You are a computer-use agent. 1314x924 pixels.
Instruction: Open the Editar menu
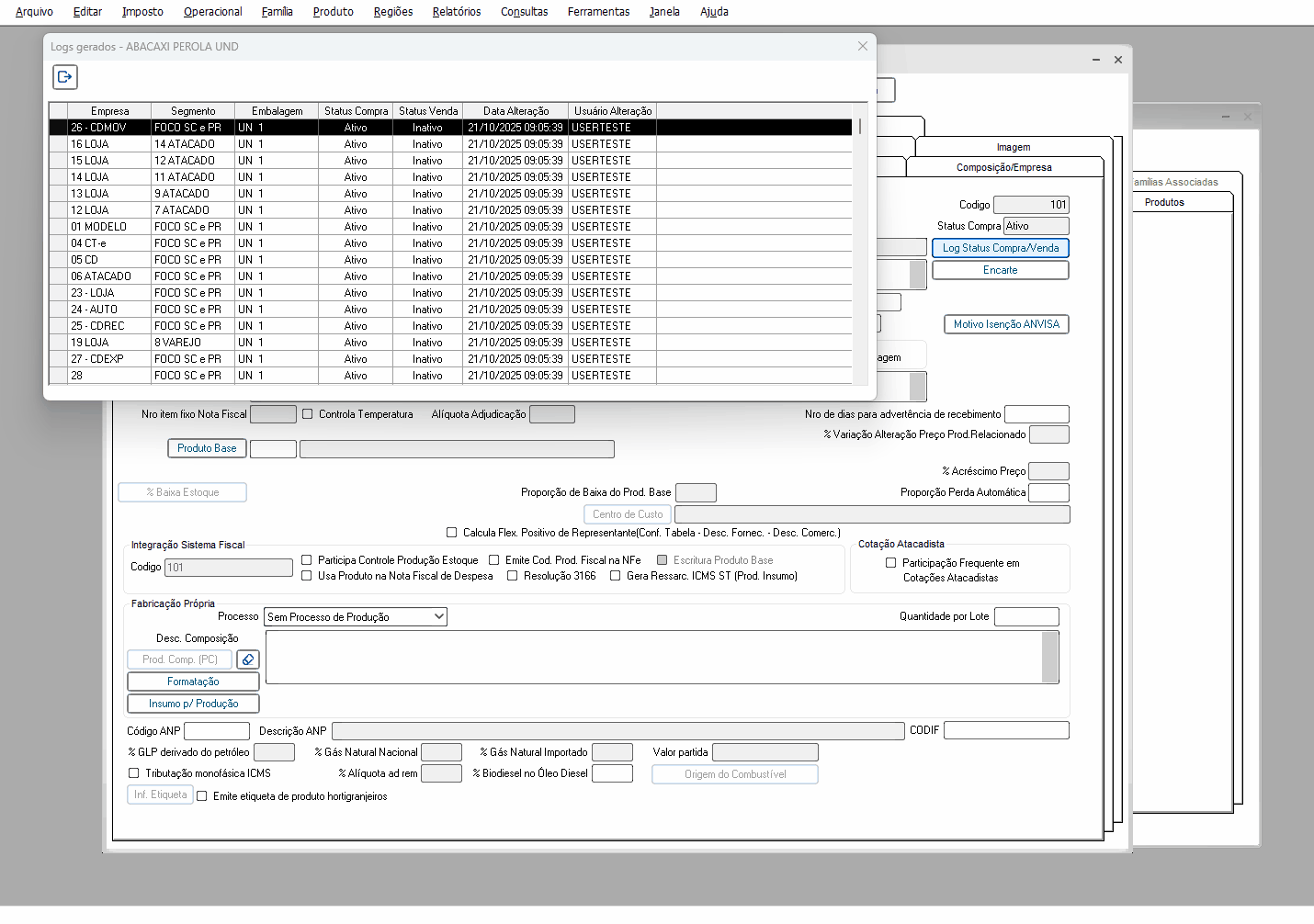tap(88, 12)
